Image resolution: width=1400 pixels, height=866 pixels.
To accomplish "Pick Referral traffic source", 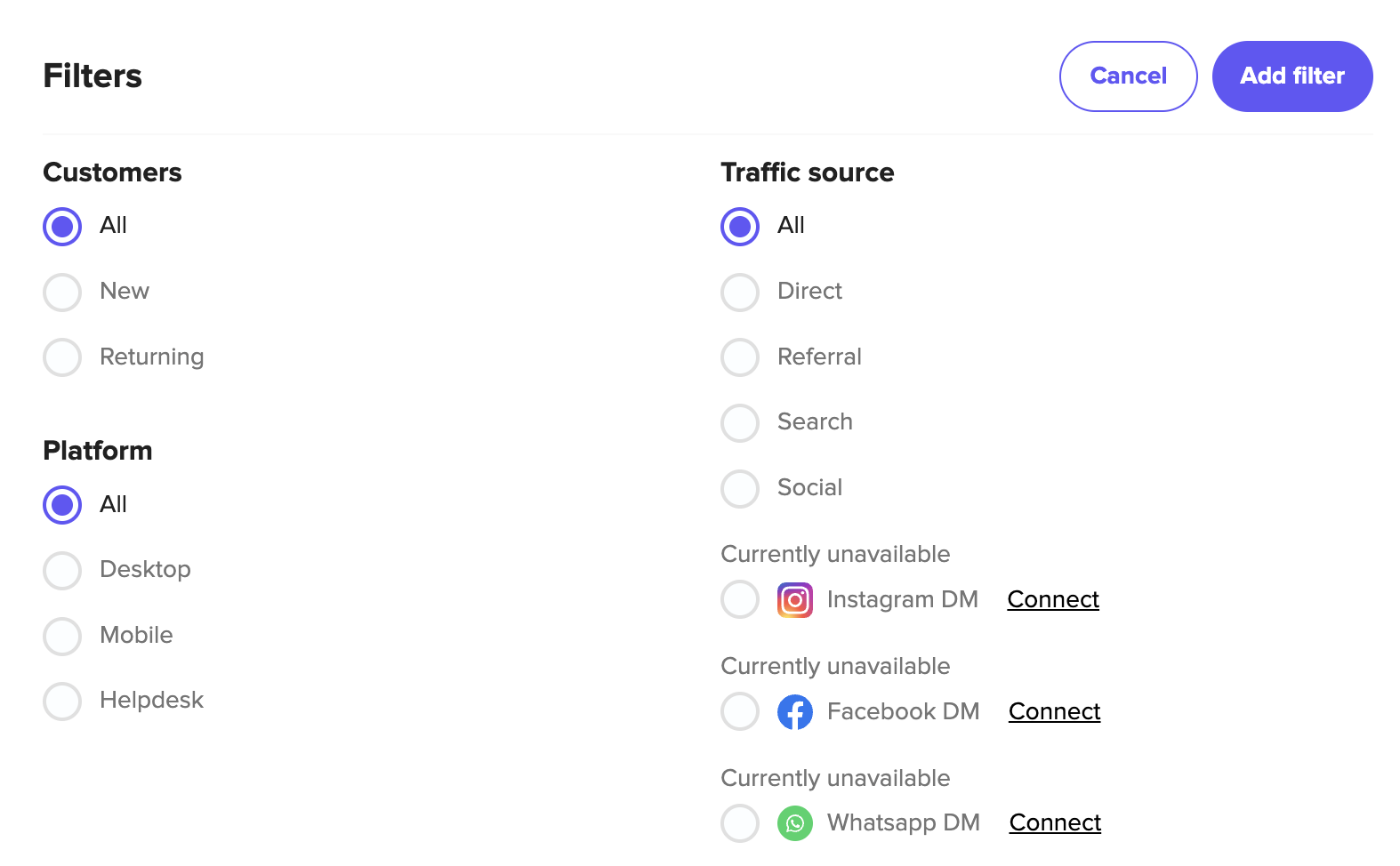I will coord(740,357).
